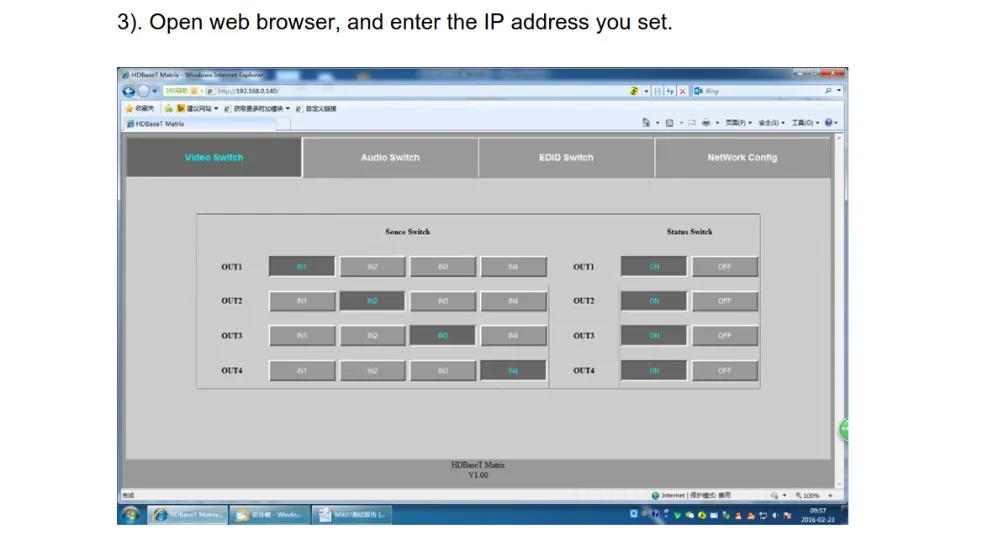Click the add-to-favorites-bar star icon
1000x555 pixels.
(168, 108)
